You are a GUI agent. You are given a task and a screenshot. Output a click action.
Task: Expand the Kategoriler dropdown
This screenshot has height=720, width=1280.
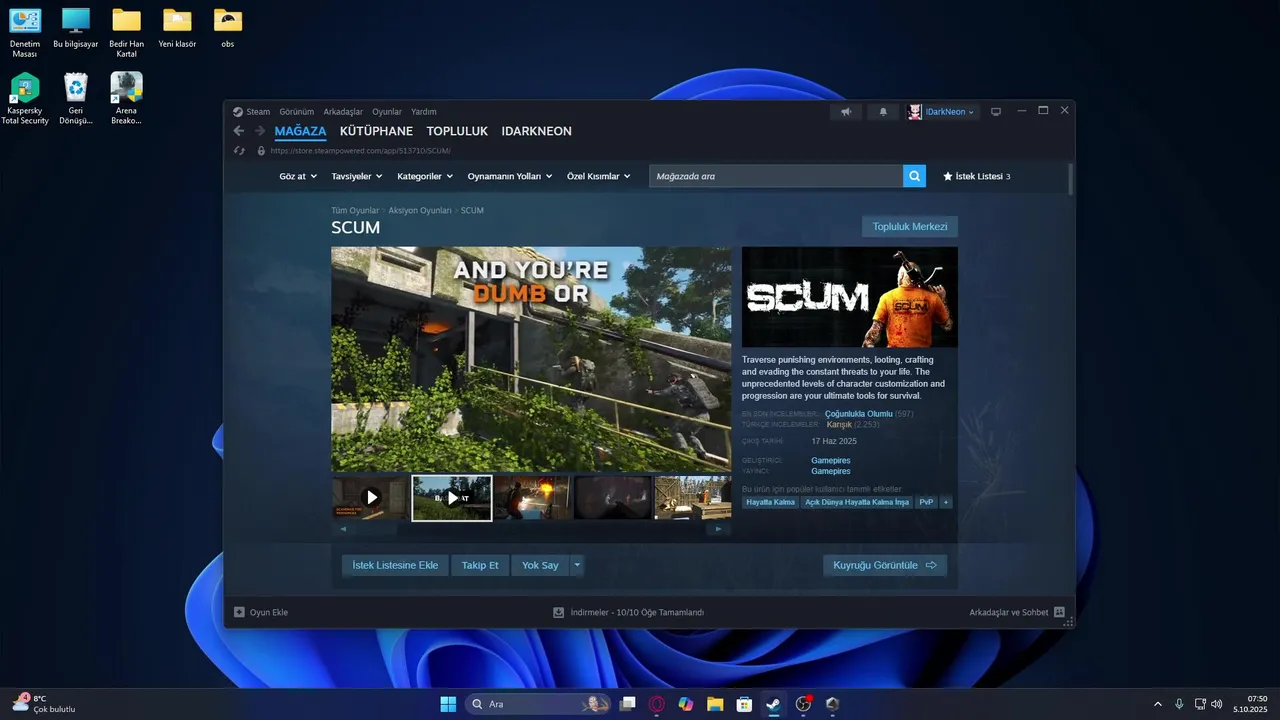pos(425,176)
